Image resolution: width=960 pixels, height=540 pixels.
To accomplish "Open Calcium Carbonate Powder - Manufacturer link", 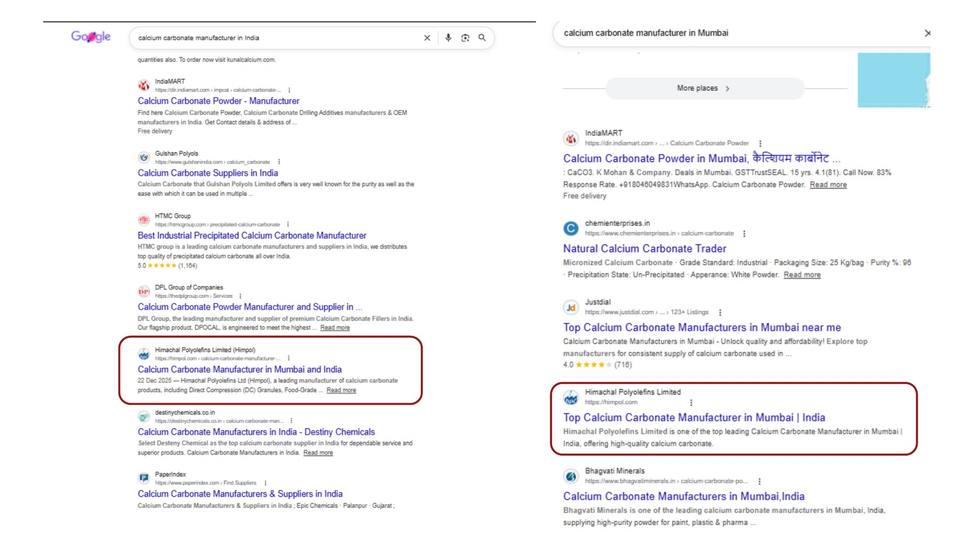I will coord(219,101).
